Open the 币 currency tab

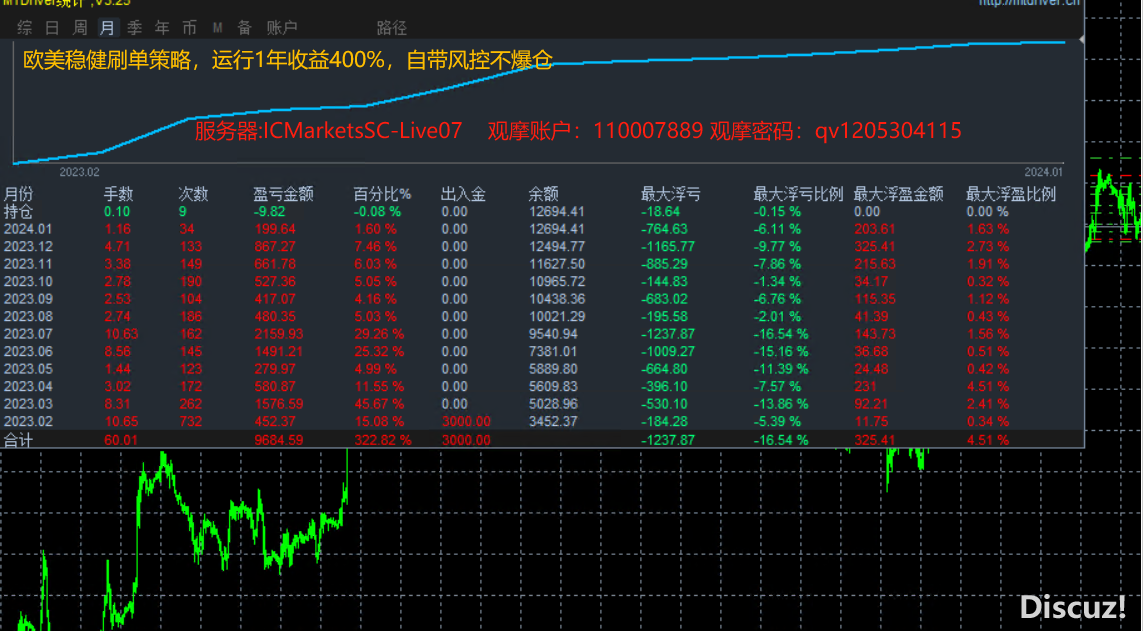tap(190, 28)
